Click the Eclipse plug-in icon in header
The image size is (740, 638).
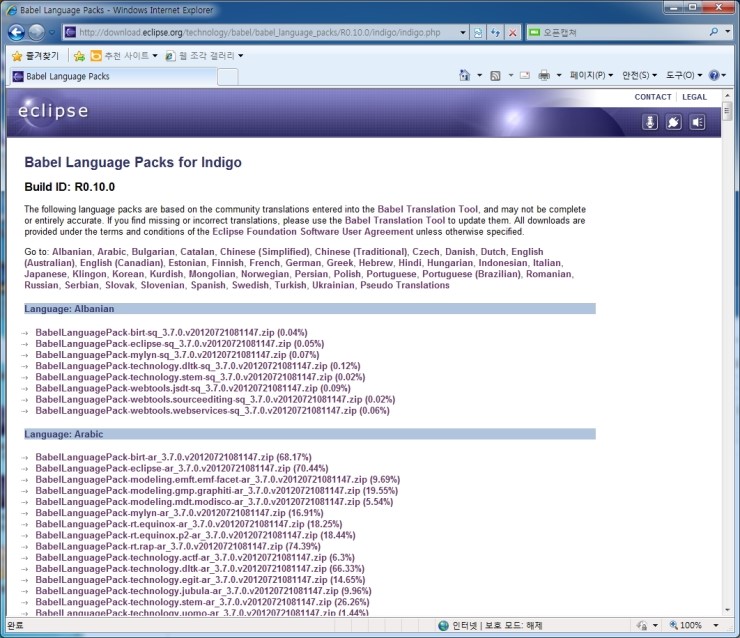click(674, 122)
